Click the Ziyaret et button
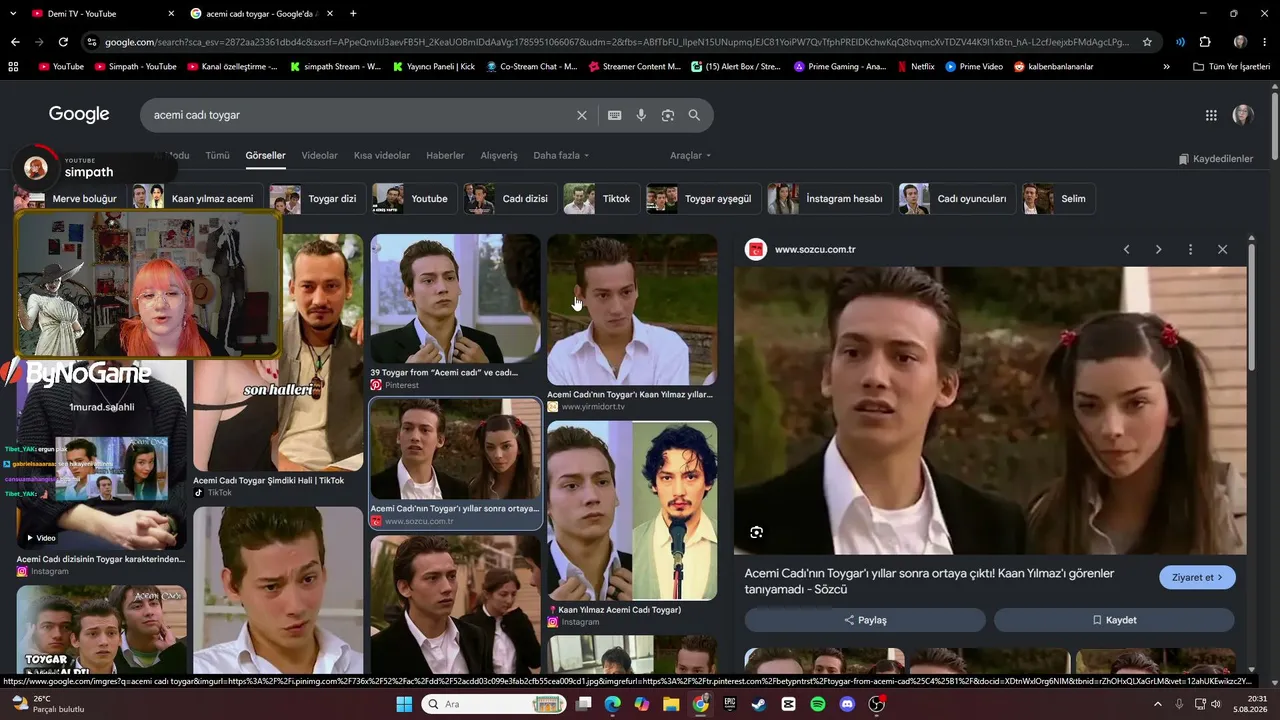Viewport: 1280px width, 720px height. click(1197, 577)
